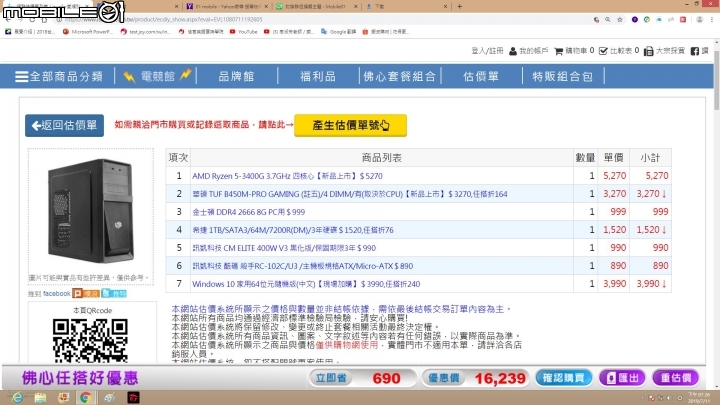Viewport: 720px width, 405px height.
Task: Open the Windows 10 家用64位元 product link
Action: (x=306, y=284)
